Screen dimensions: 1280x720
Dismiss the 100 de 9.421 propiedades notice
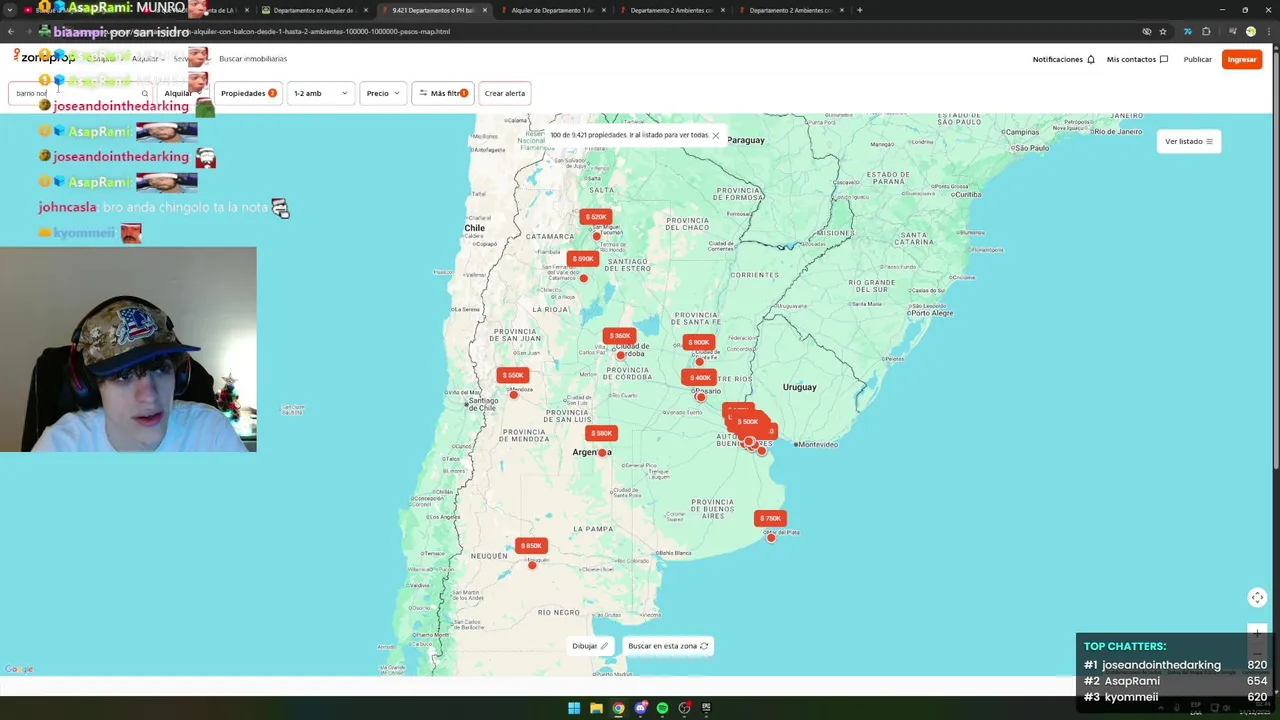pos(716,135)
